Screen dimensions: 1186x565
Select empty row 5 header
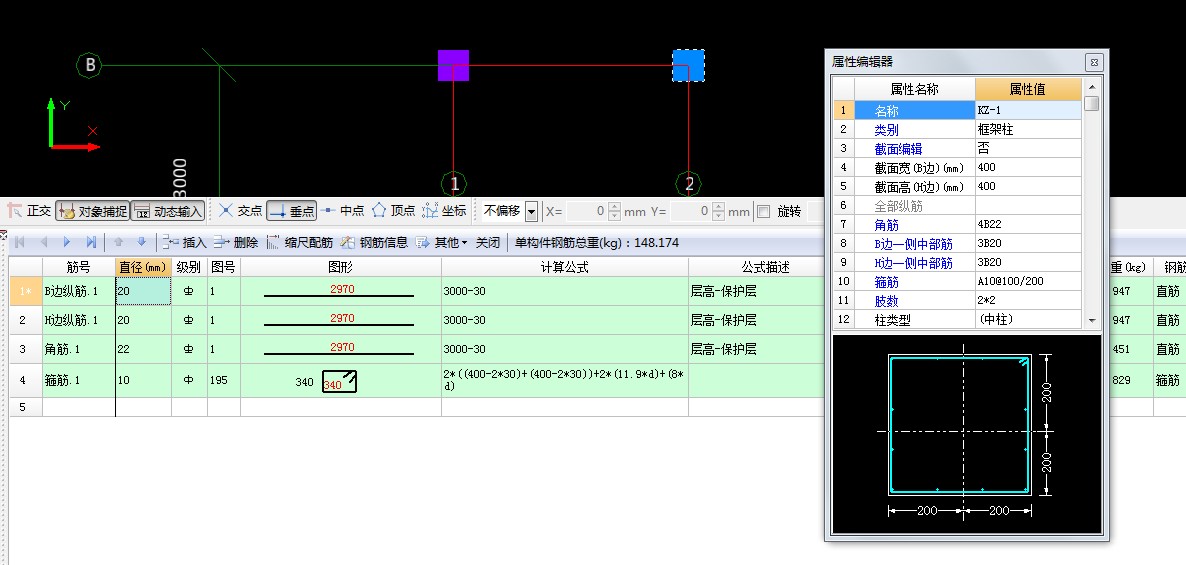click(x=25, y=407)
